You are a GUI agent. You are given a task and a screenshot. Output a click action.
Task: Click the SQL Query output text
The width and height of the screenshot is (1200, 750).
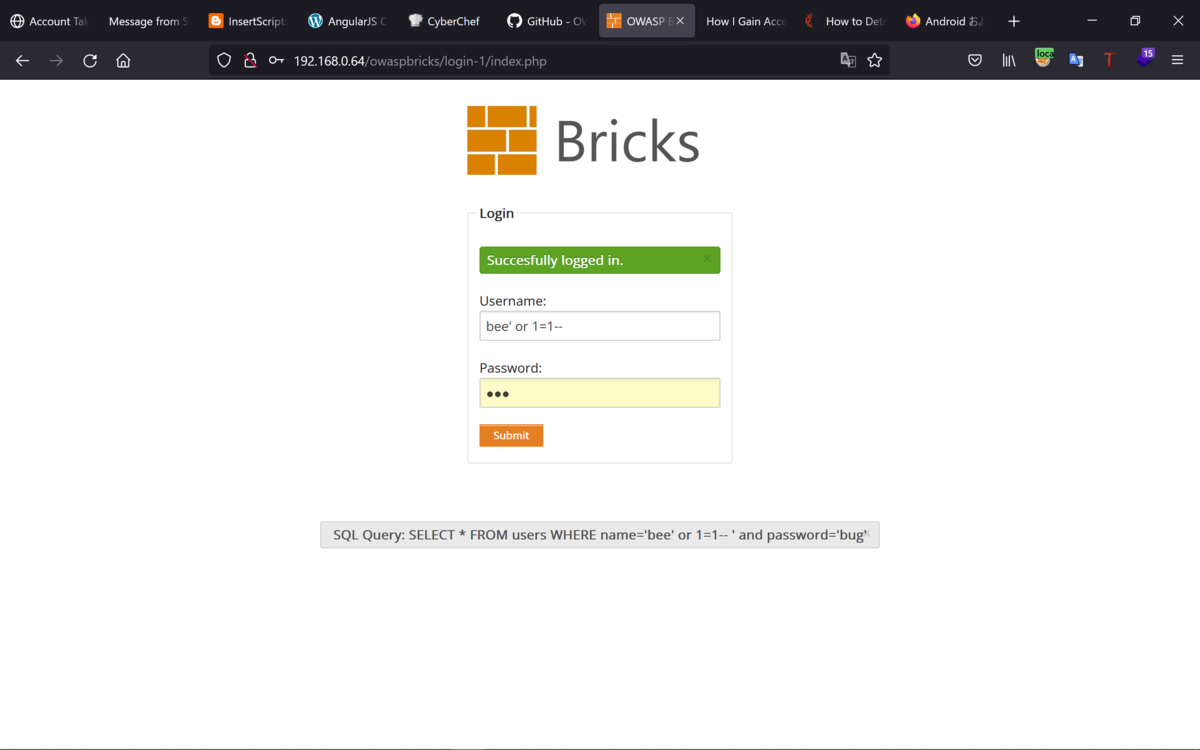600,535
